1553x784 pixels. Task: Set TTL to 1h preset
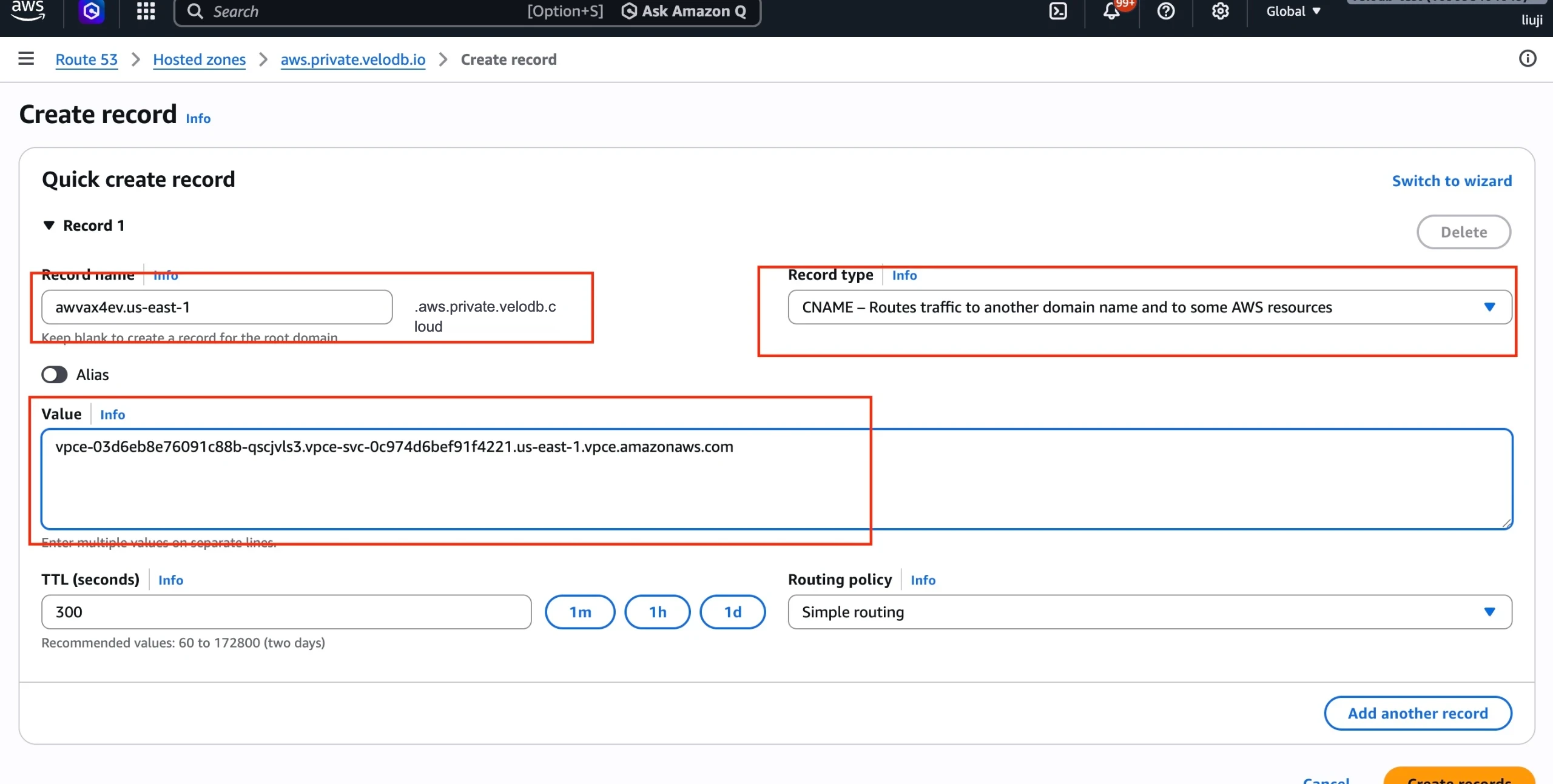658,612
